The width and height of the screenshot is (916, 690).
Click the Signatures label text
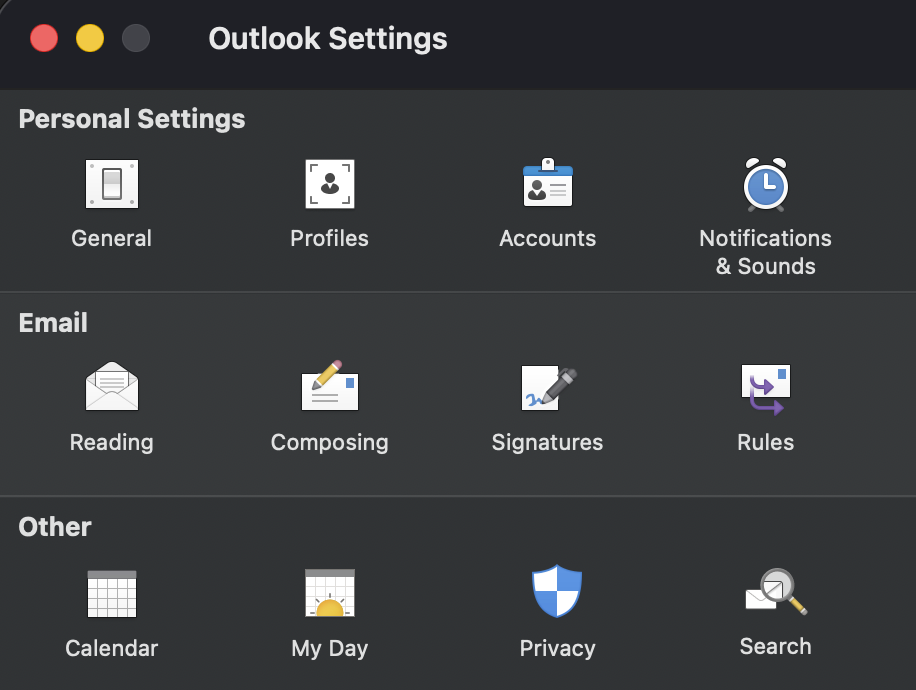(547, 442)
